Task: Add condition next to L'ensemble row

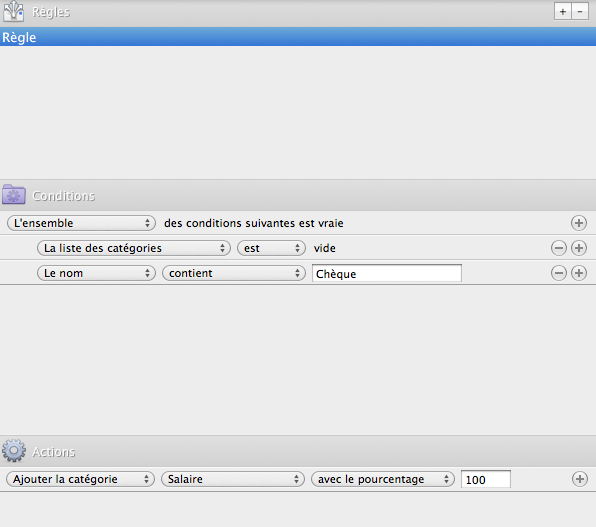Action: [579, 223]
